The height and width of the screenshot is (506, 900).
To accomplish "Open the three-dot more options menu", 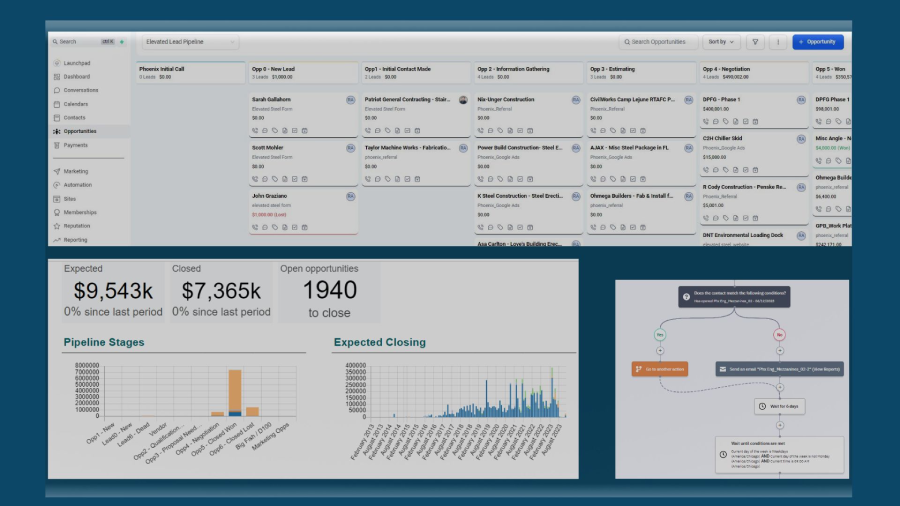I will click(777, 42).
